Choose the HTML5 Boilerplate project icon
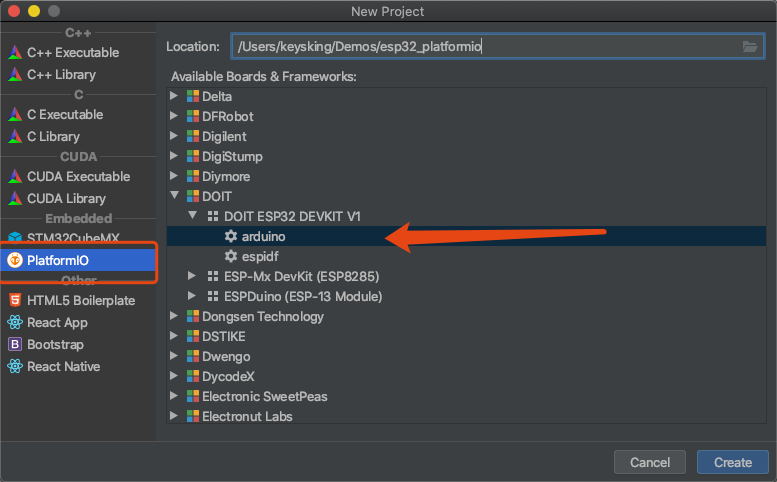Screen dimensions: 777x482 tap(15, 300)
